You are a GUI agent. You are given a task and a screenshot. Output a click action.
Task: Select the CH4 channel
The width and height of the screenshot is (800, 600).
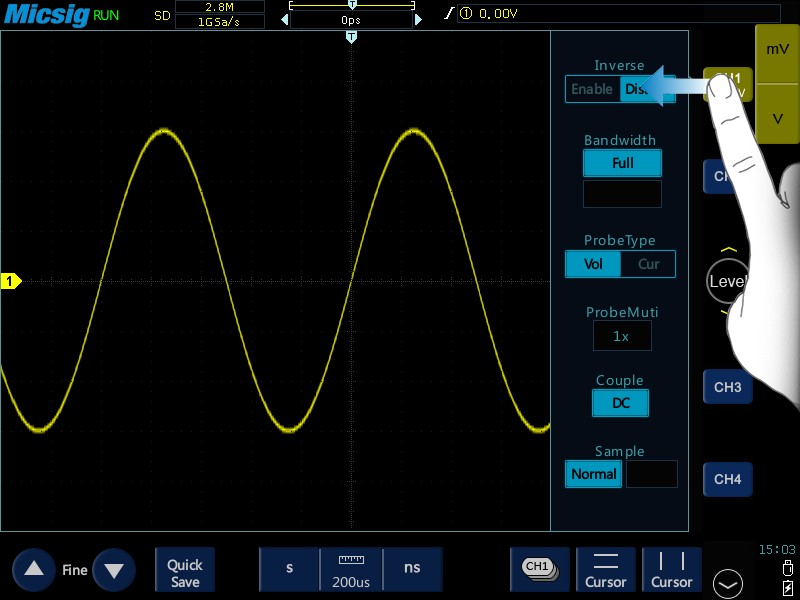[727, 480]
